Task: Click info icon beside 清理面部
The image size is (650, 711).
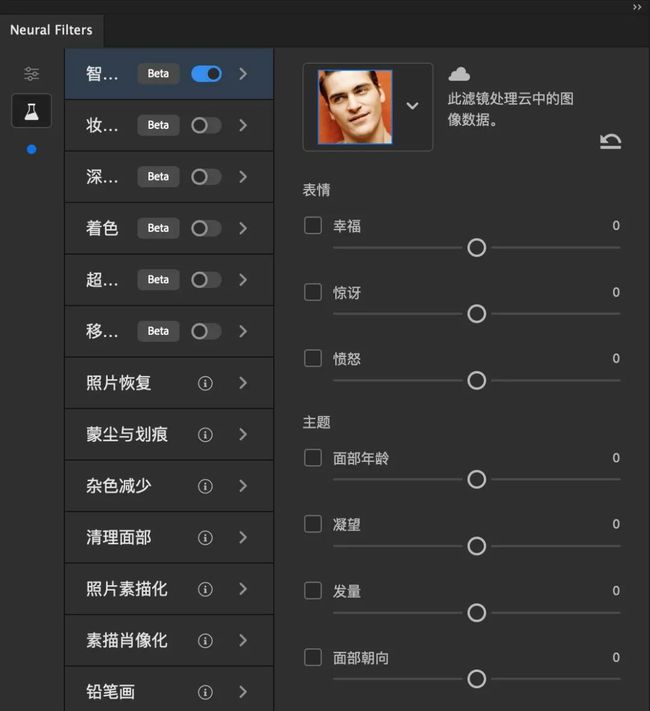Action: (205, 537)
